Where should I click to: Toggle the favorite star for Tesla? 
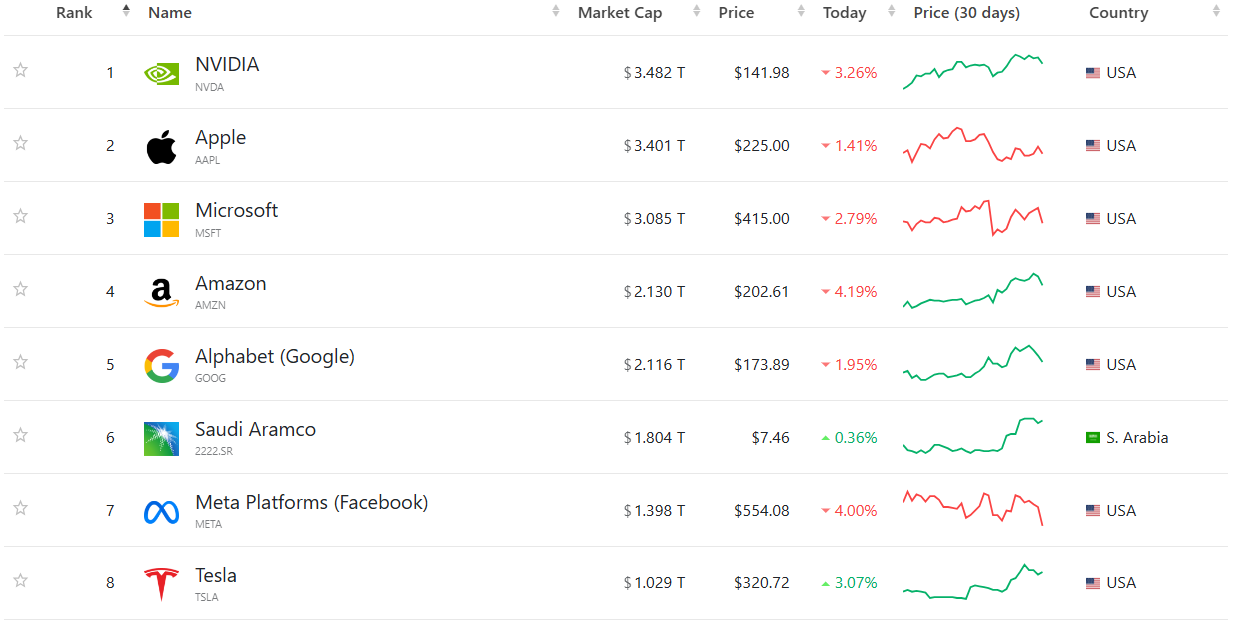[20, 580]
